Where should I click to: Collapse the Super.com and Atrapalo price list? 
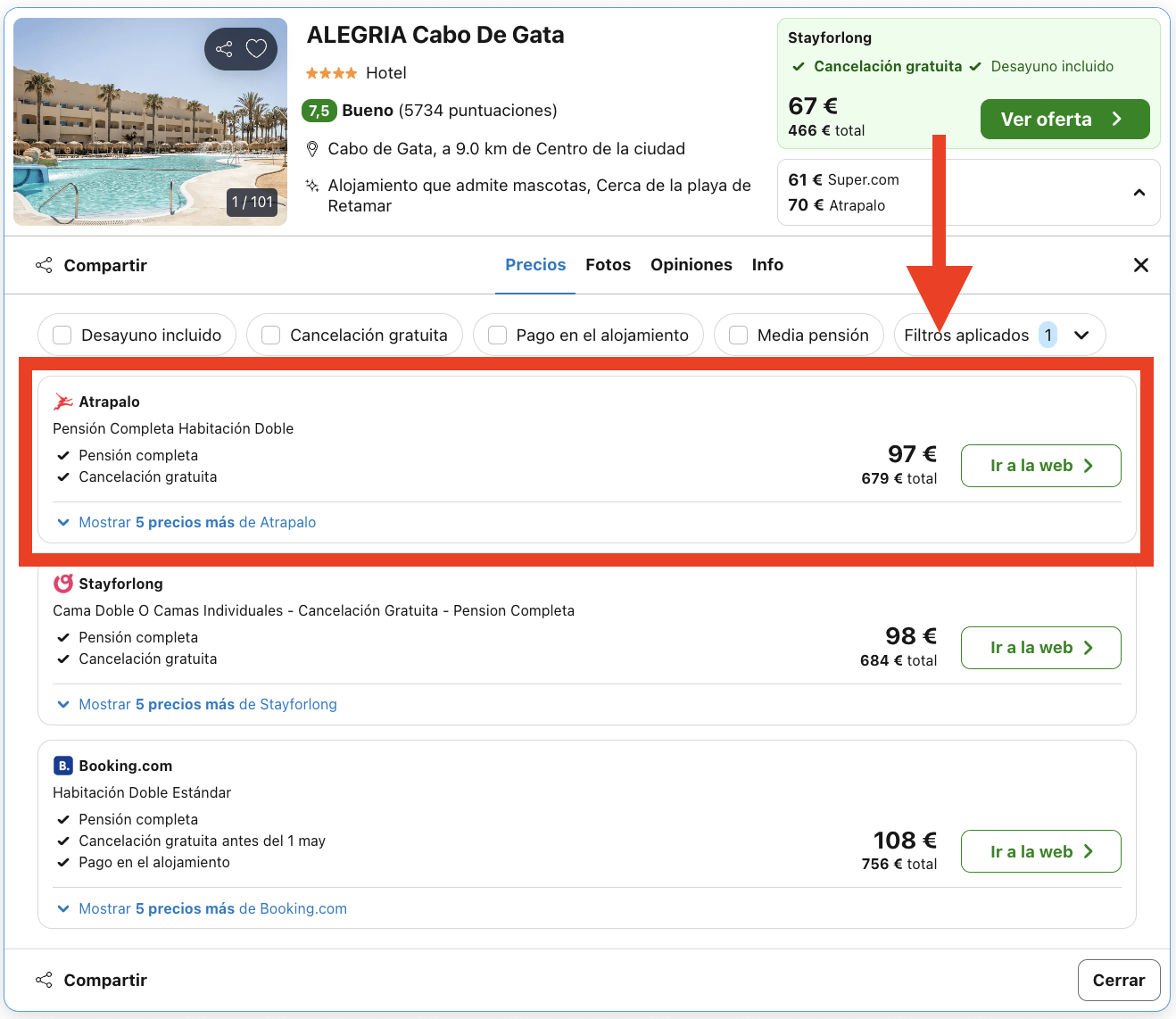1139,193
